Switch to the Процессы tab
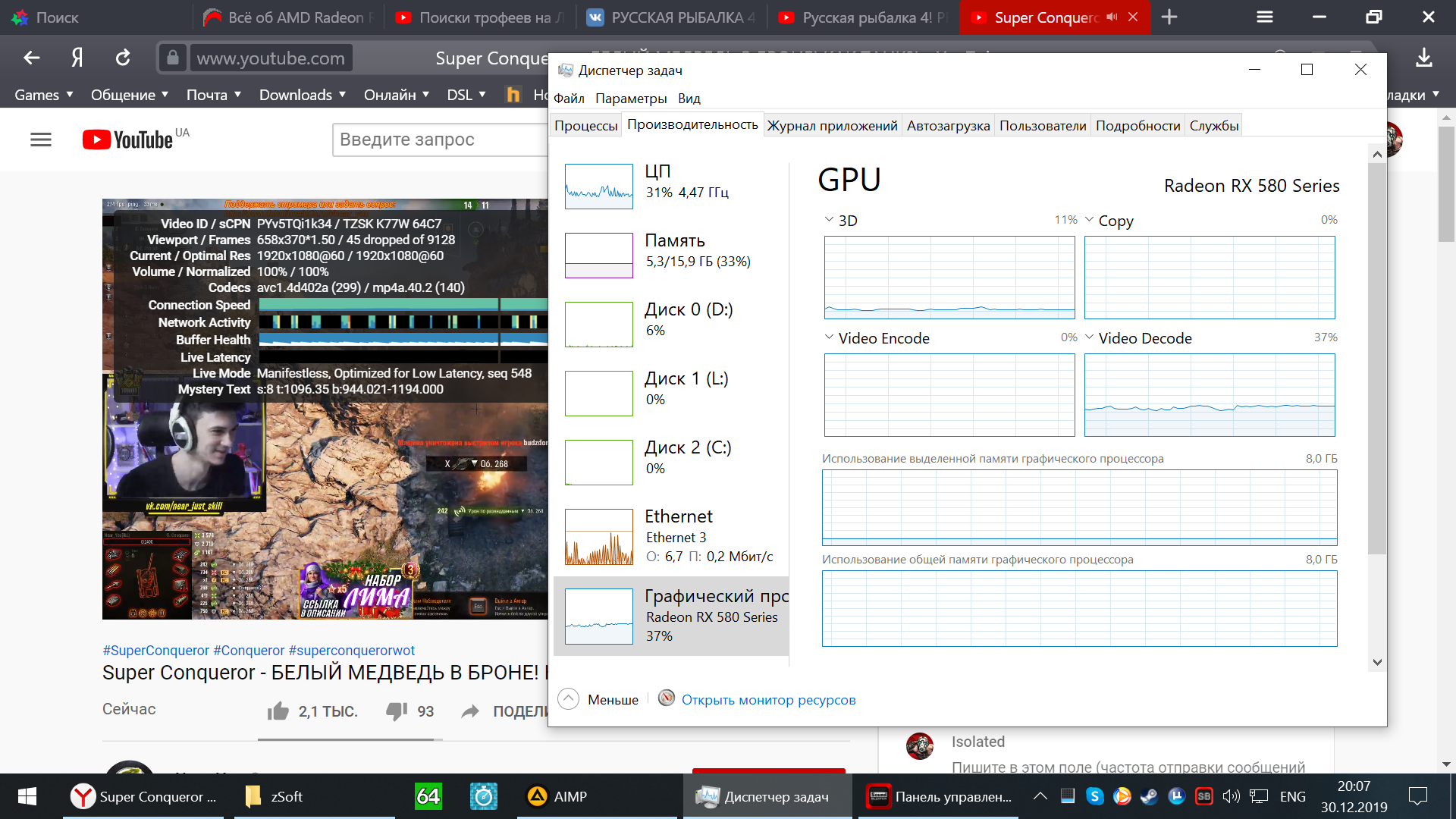Image resolution: width=1456 pixels, height=819 pixels. [585, 126]
